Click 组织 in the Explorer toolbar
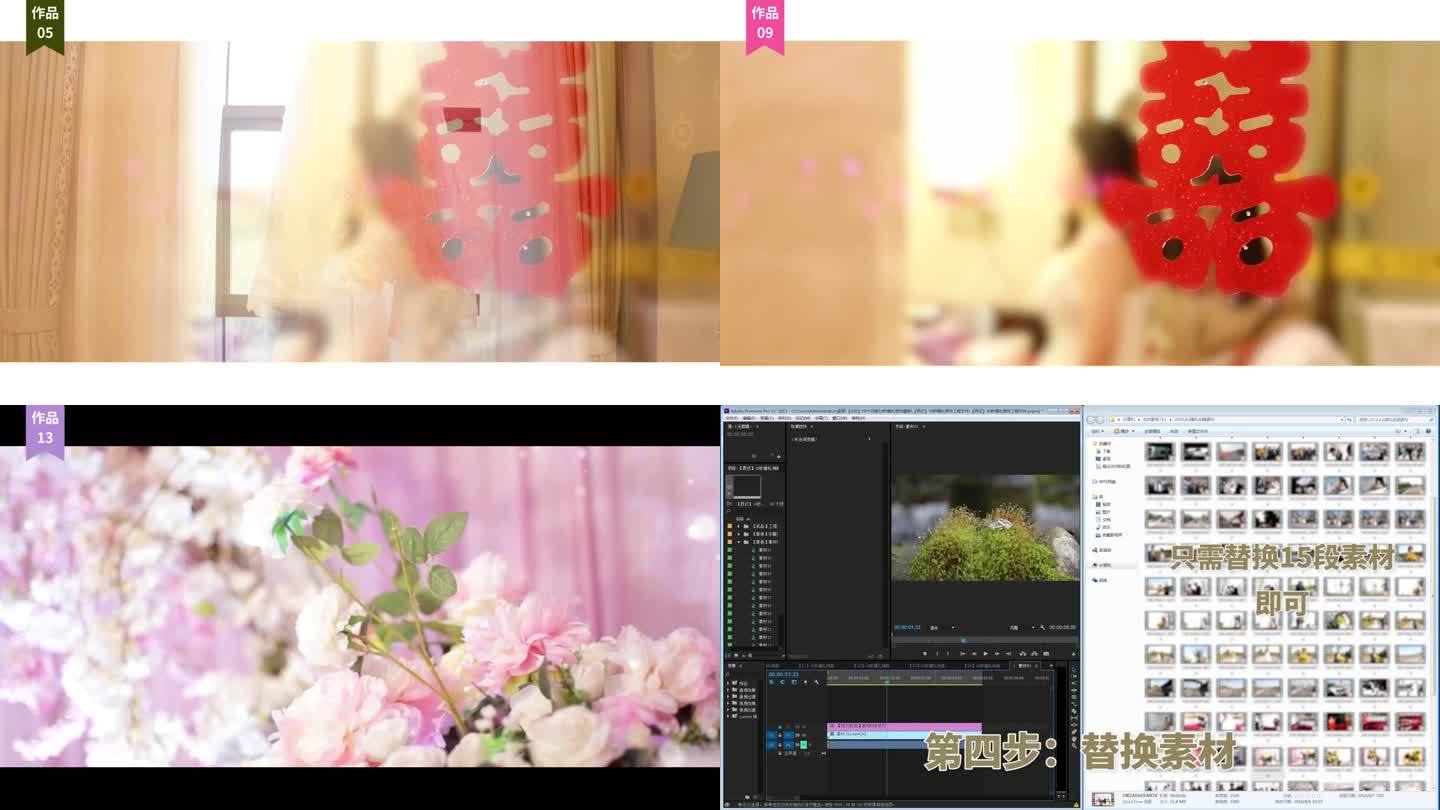The image size is (1440, 810). click(x=1097, y=431)
